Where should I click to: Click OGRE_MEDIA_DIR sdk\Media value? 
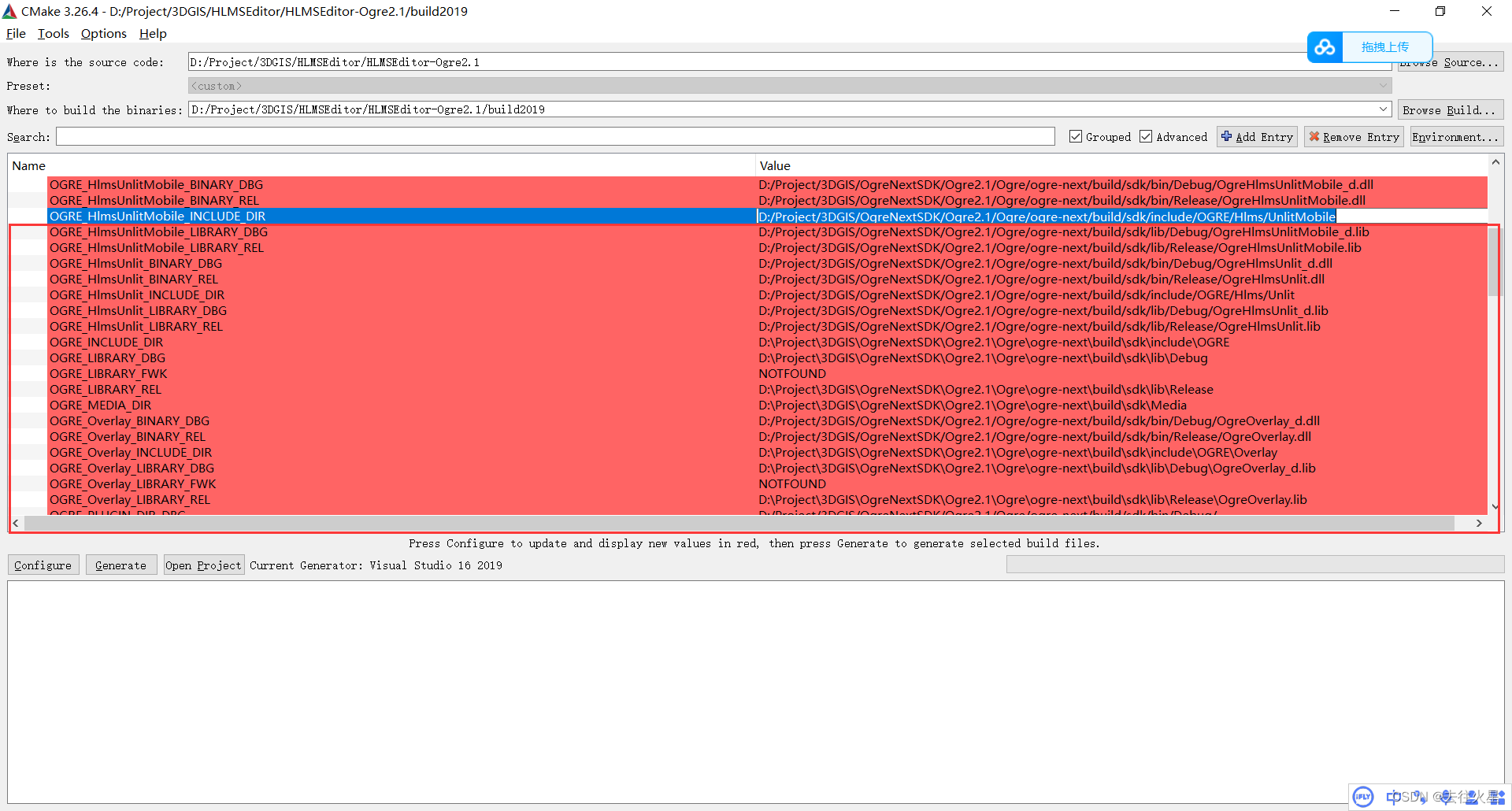(973, 405)
